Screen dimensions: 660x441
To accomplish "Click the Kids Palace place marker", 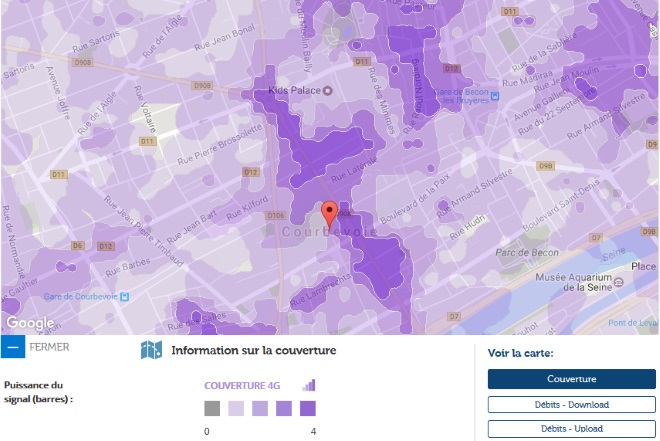I will click(x=327, y=90).
